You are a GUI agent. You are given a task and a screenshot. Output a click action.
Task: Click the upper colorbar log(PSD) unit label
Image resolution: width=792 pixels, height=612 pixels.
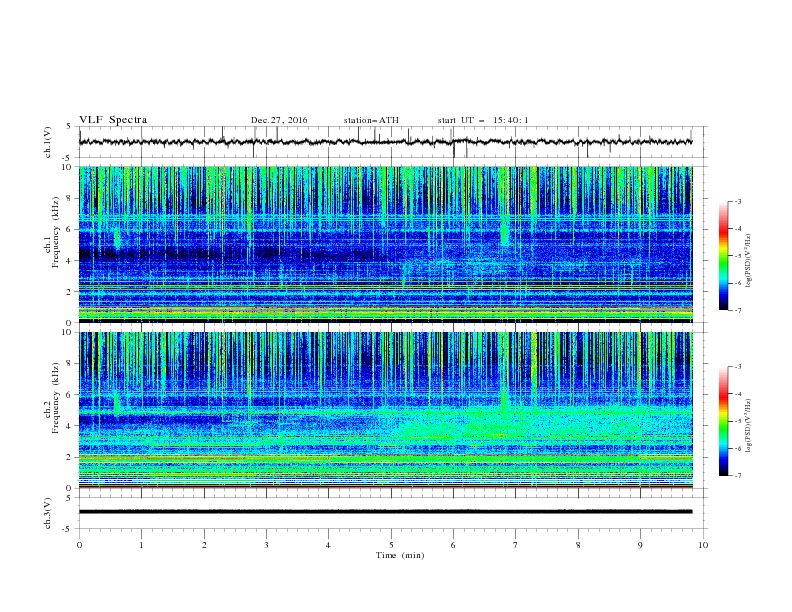click(x=749, y=261)
